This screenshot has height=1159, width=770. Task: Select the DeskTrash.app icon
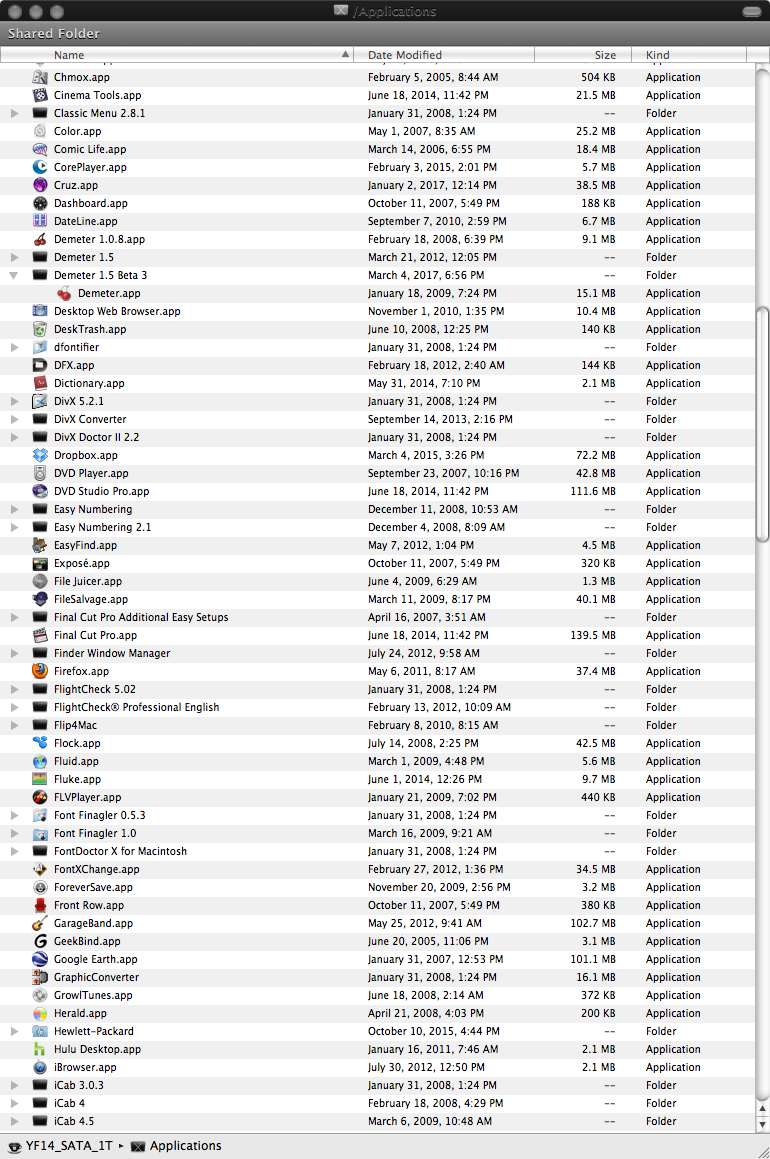[x=40, y=329]
